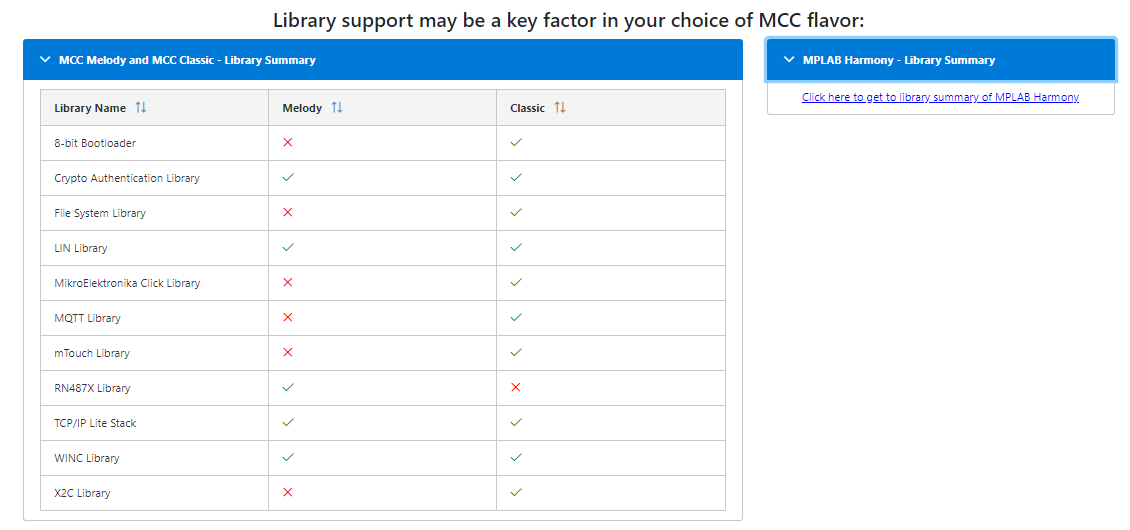Click the MPLAB Harmony - Library Summary header
Viewport: 1130px width, 530px height.
(x=898, y=60)
